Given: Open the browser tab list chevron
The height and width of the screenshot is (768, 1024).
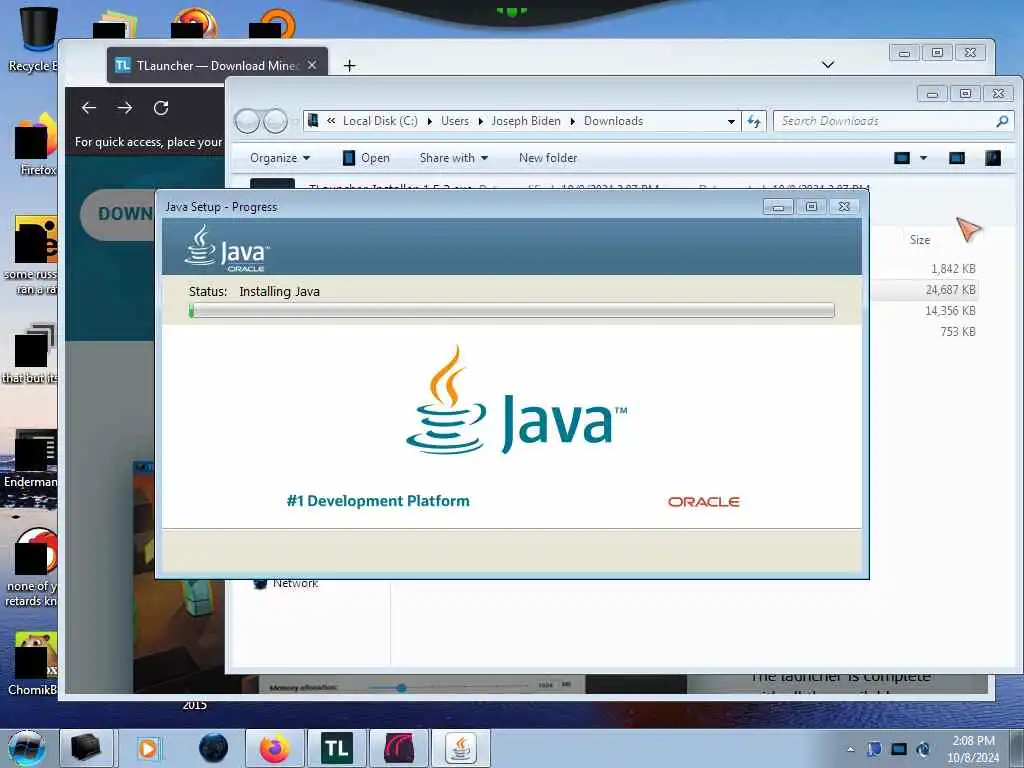Looking at the screenshot, I should (827, 64).
